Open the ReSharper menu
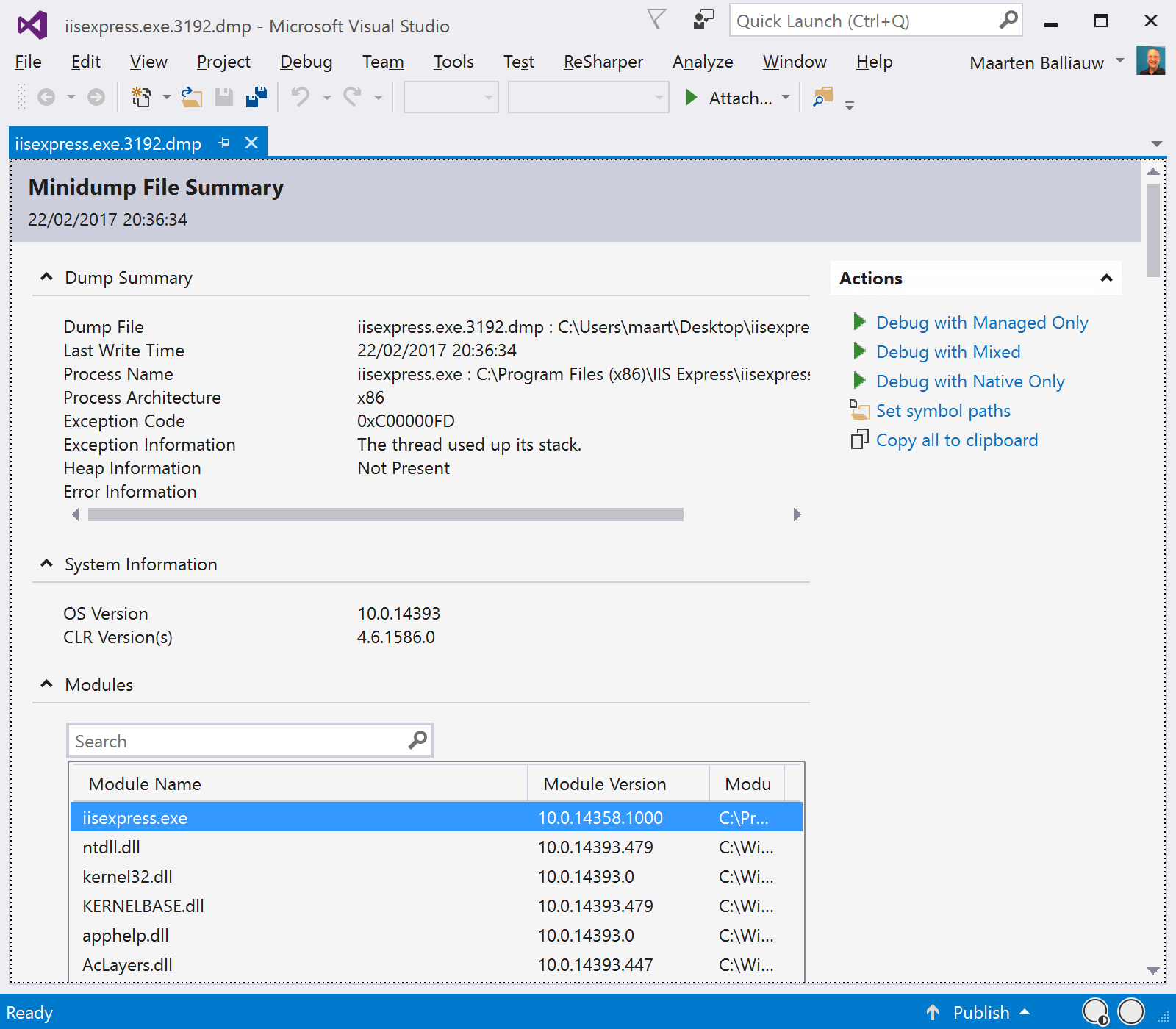This screenshot has height=1029, width=1176. [603, 62]
